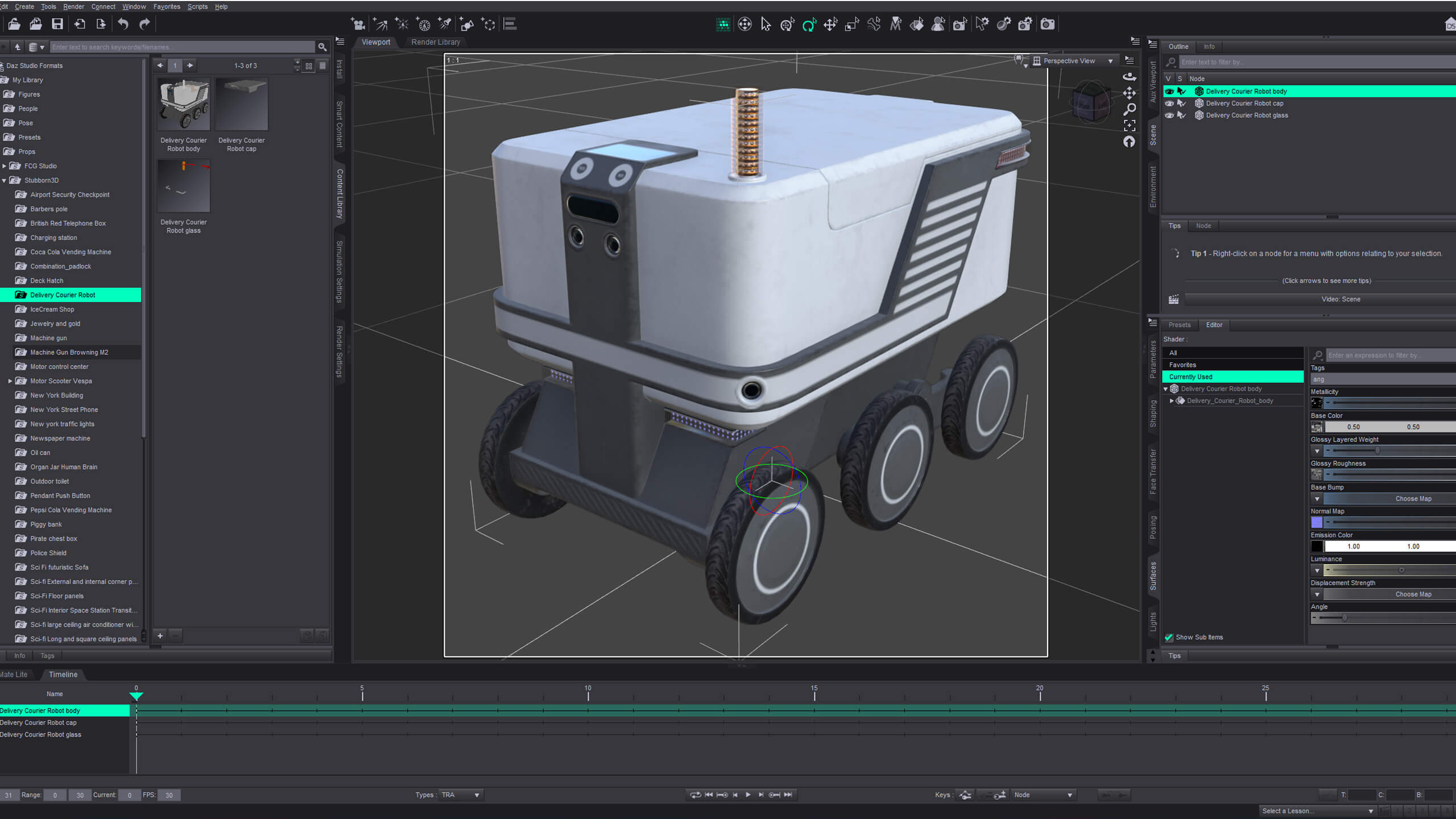This screenshot has height=819, width=1456.
Task: Click the viewport zoom magnifier icon
Action: pos(1130,109)
